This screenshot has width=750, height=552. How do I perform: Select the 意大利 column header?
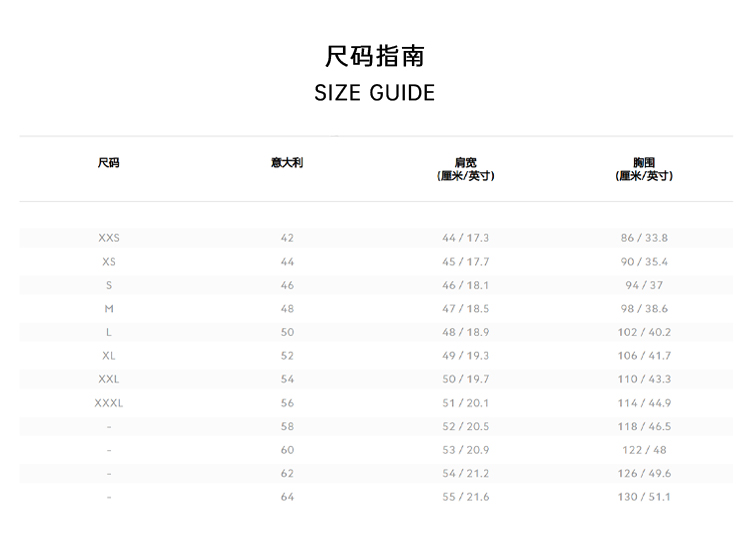pyautogui.click(x=287, y=163)
